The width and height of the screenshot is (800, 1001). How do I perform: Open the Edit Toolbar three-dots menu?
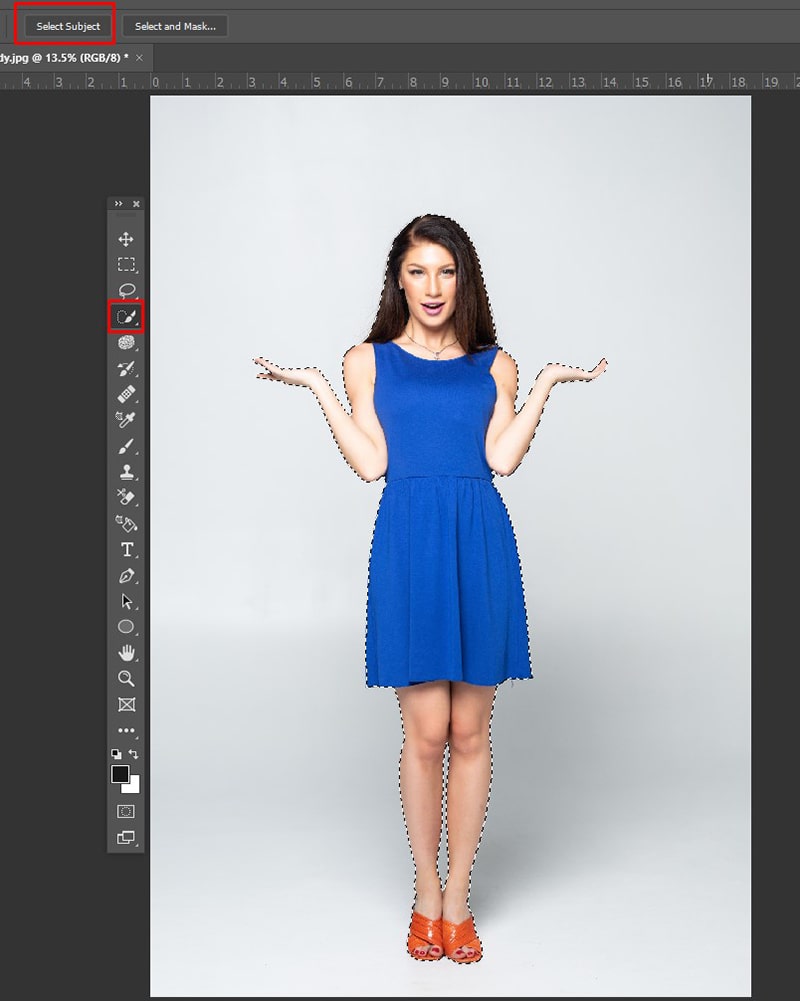[126, 730]
